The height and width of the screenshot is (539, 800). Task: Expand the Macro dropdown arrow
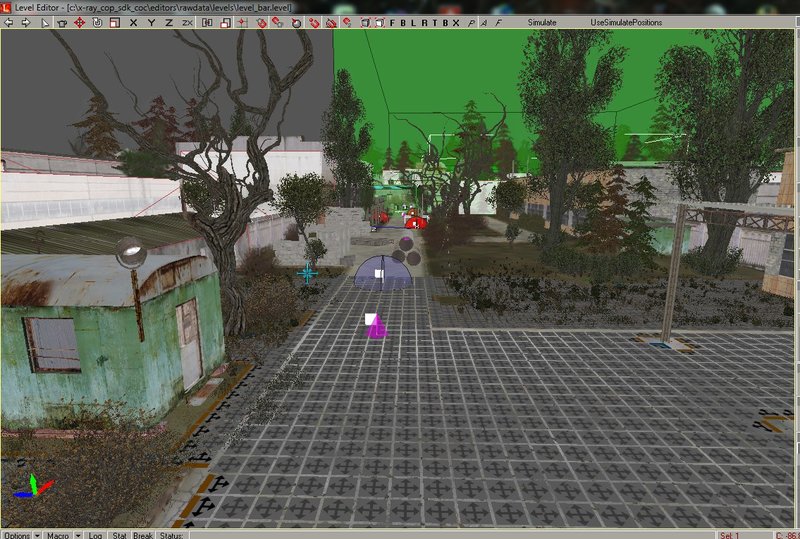pyautogui.click(x=78, y=534)
